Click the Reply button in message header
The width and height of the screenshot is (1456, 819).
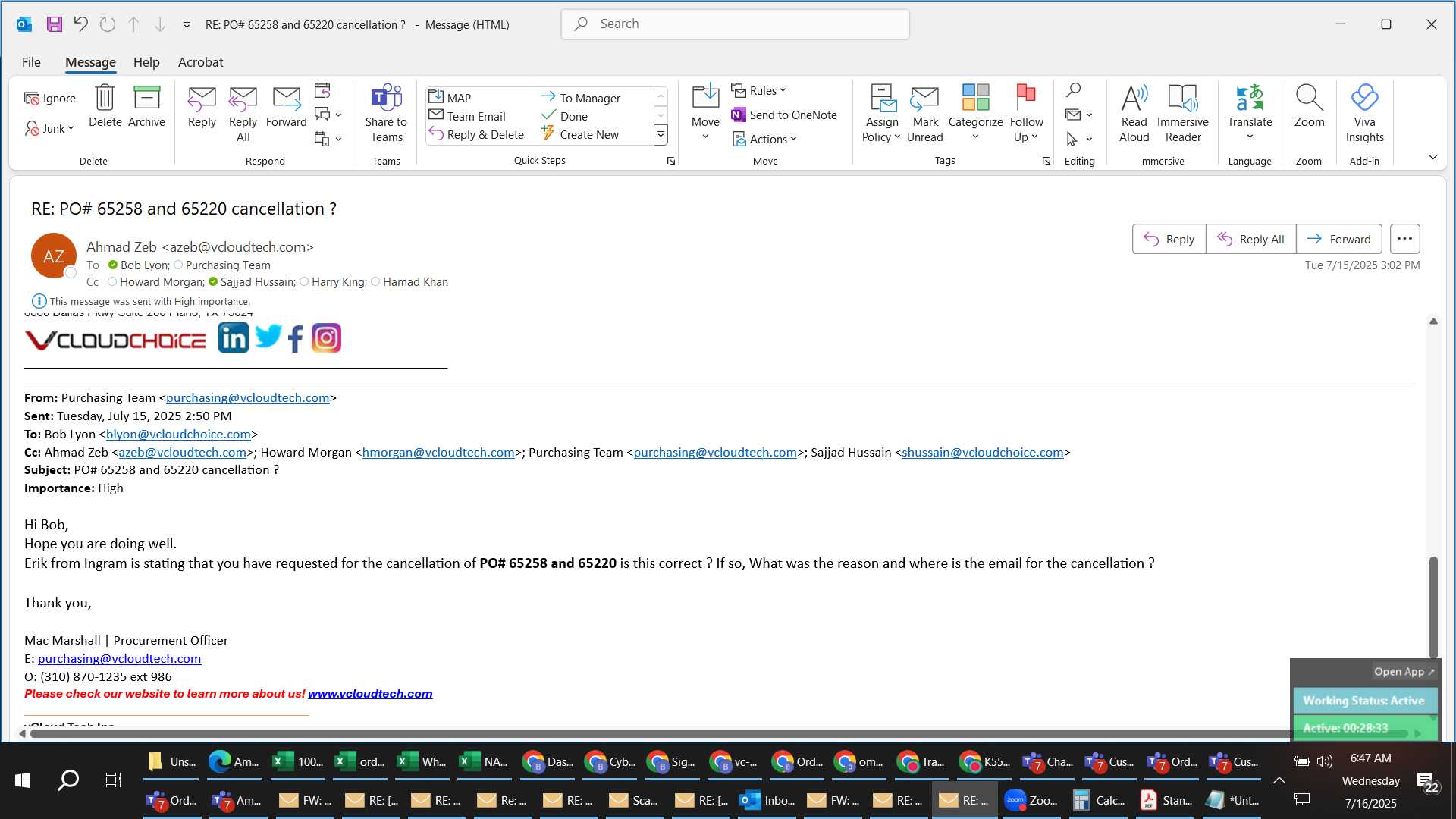(1169, 239)
